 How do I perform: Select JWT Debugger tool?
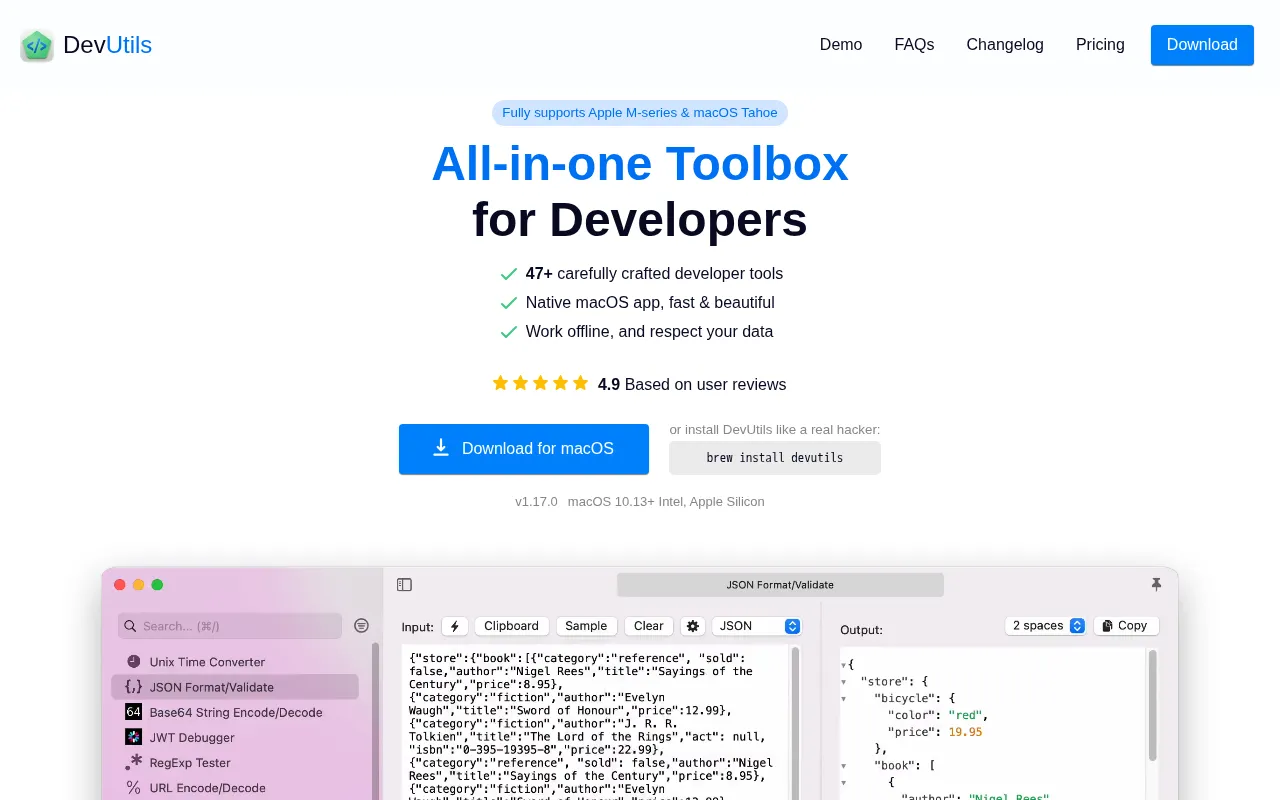tap(235, 737)
